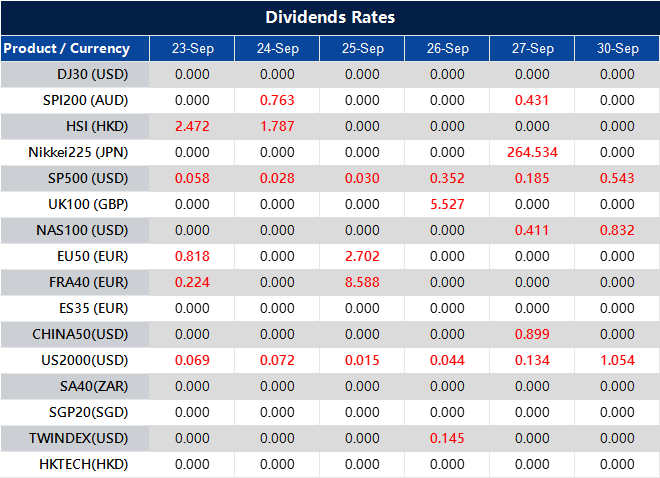Image resolution: width=660 pixels, height=478 pixels.
Task: Click the 5.527 value for UK100
Action: [x=447, y=204]
